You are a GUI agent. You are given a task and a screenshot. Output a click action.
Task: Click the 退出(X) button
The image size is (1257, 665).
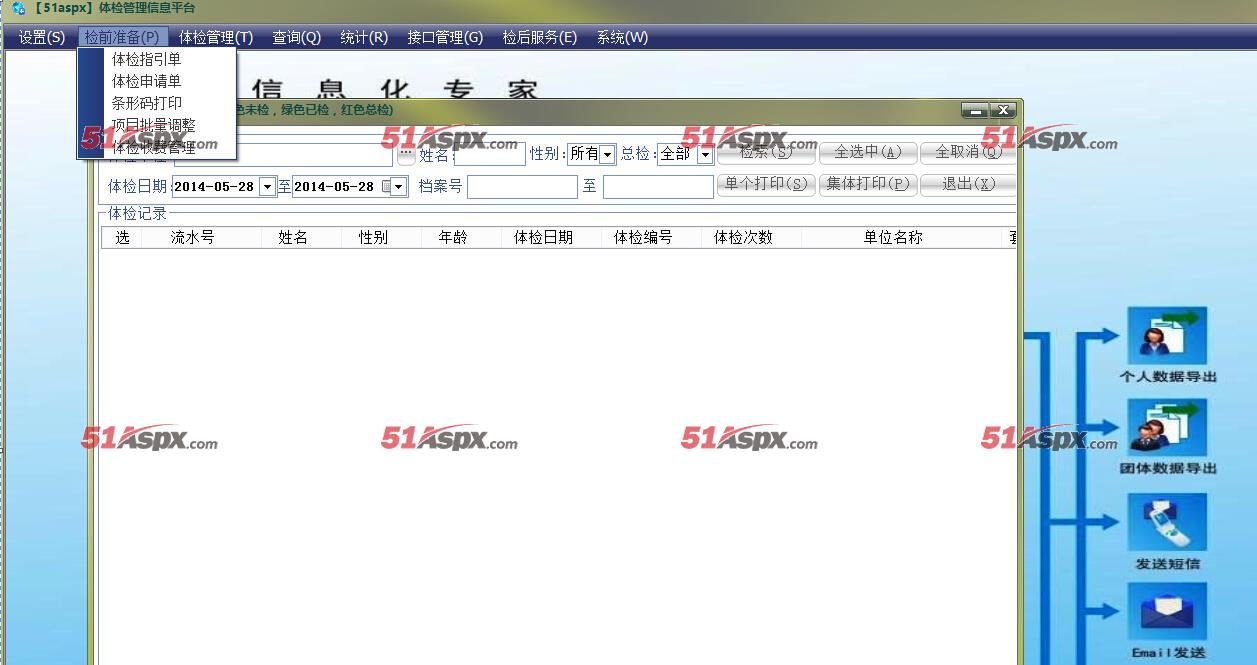click(x=968, y=185)
